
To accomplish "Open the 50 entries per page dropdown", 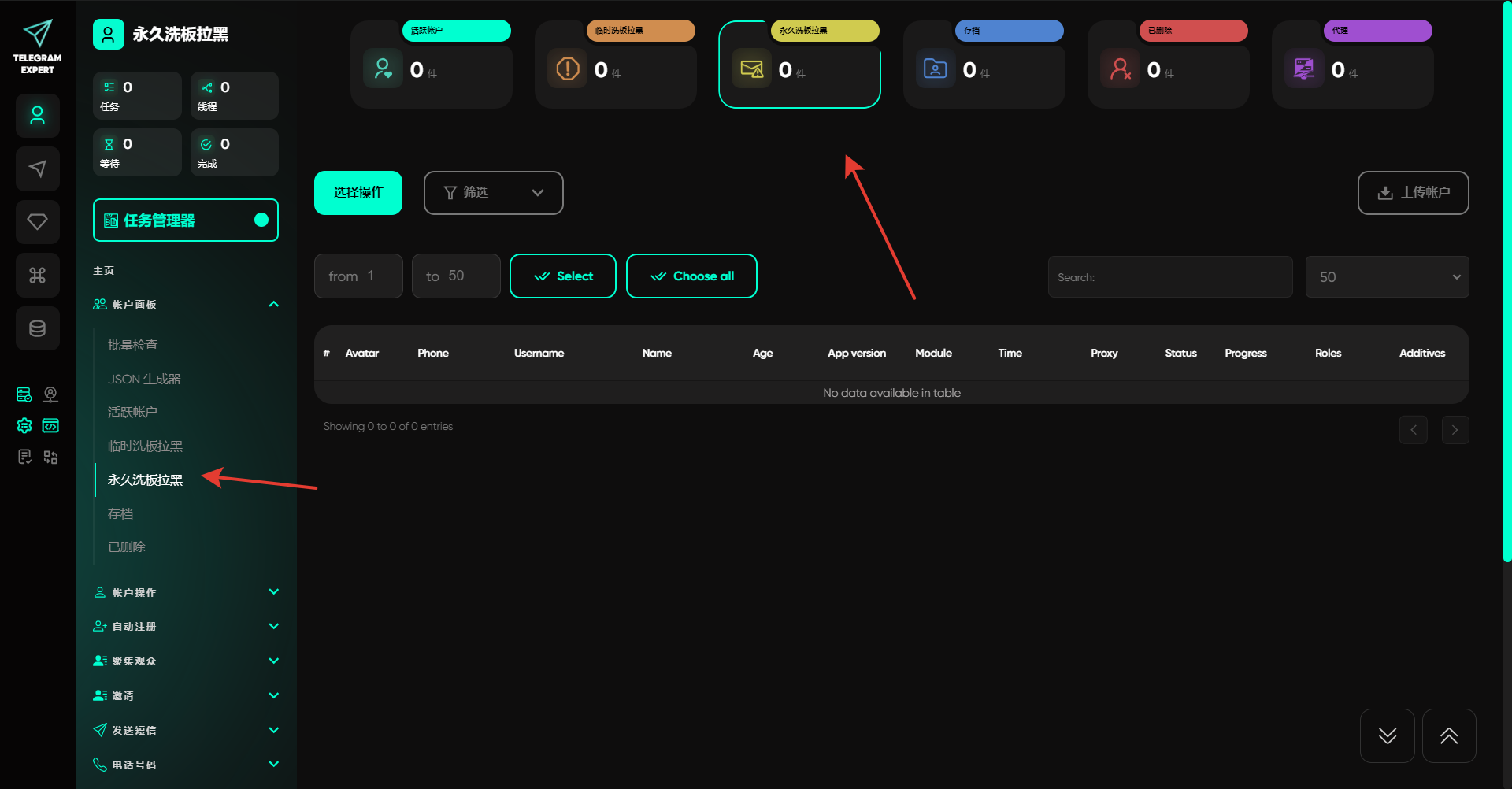I will pyautogui.click(x=1386, y=277).
